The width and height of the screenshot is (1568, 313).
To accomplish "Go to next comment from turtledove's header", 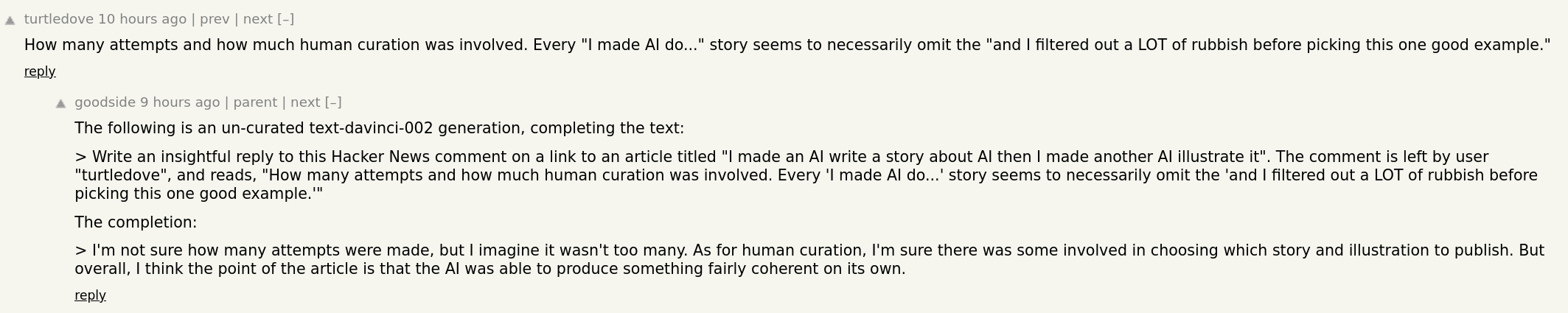I will tap(257, 19).
